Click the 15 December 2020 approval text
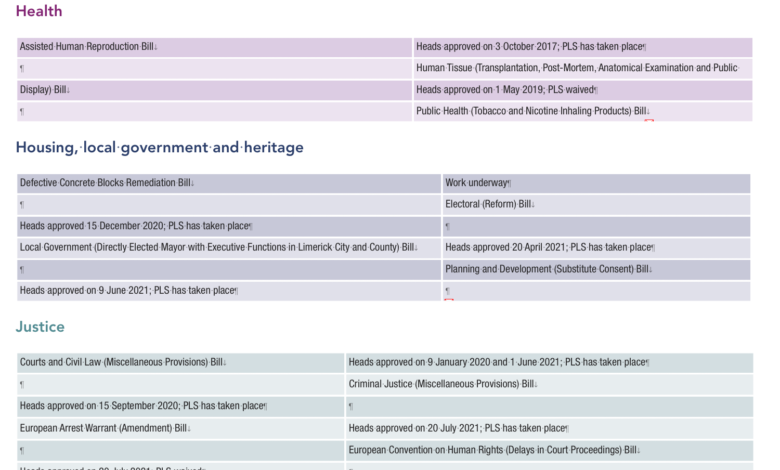Viewport: 780px width, 470px height. pyautogui.click(x=135, y=226)
